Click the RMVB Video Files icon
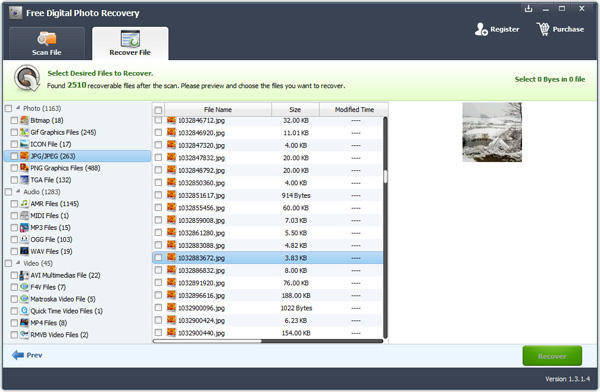 (x=24, y=334)
